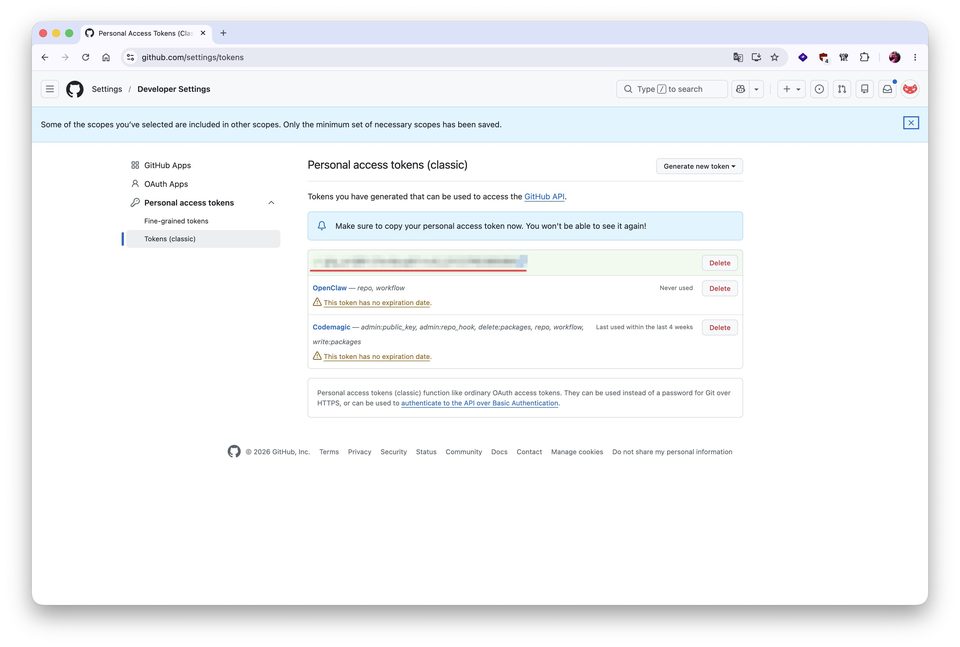Open the OpenClaw token details
Viewport: 960px width, 647px height.
coord(329,288)
